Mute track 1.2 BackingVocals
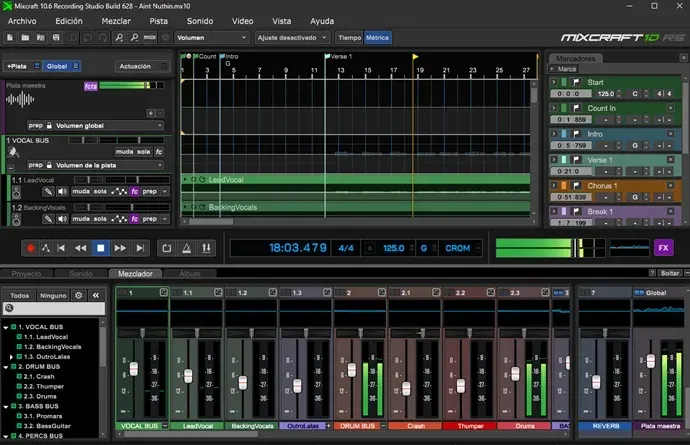 (81, 219)
